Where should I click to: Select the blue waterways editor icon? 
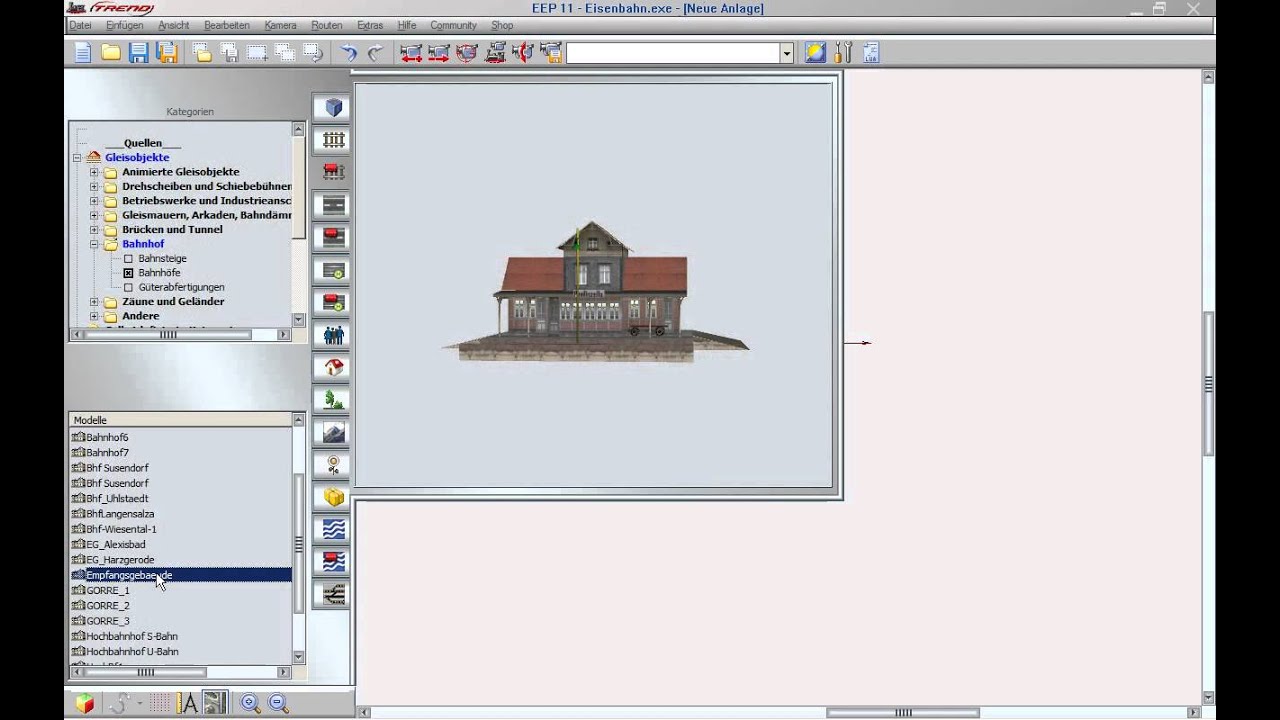tap(333, 529)
